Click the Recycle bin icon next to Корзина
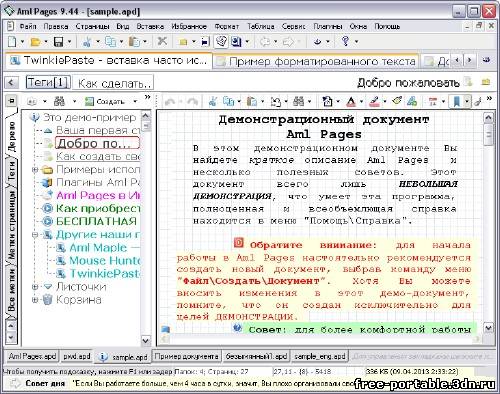The height and width of the screenshot is (394, 500). tap(47, 299)
